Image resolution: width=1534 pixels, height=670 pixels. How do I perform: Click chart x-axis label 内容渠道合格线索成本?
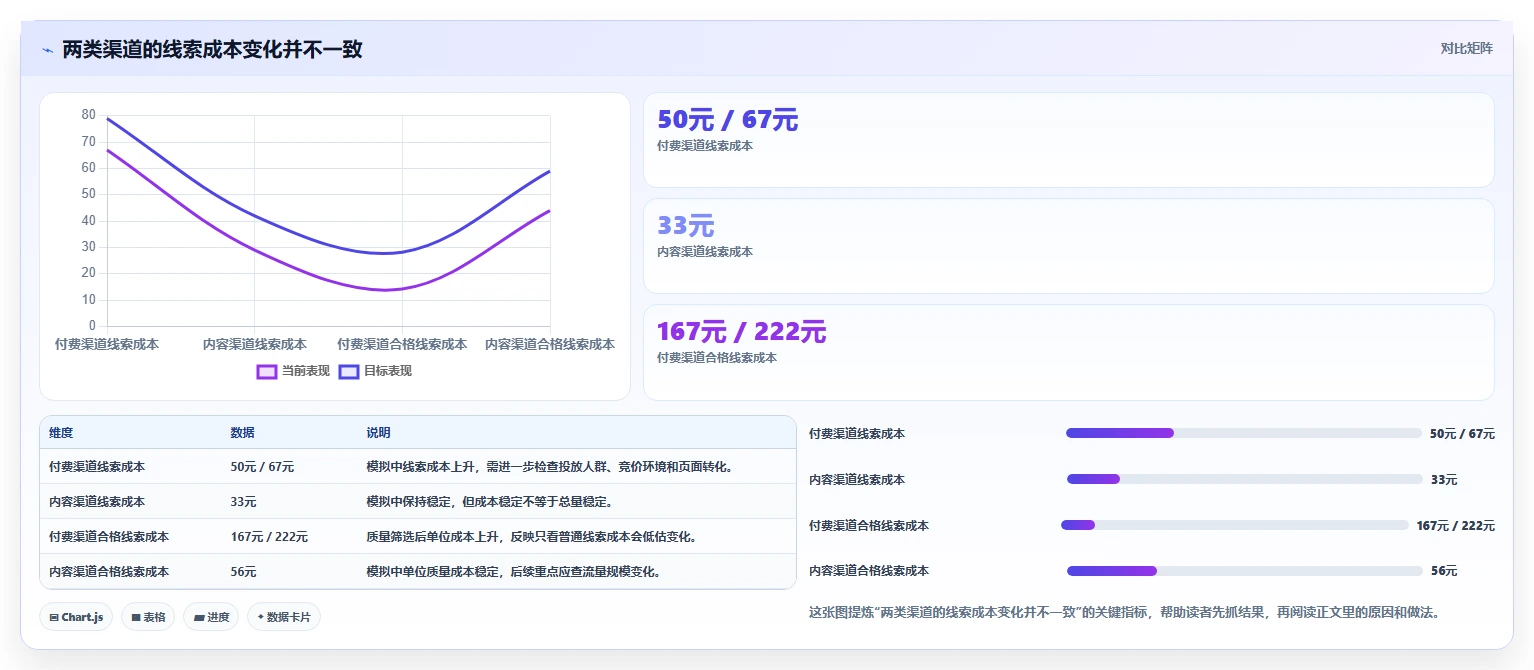click(550, 344)
